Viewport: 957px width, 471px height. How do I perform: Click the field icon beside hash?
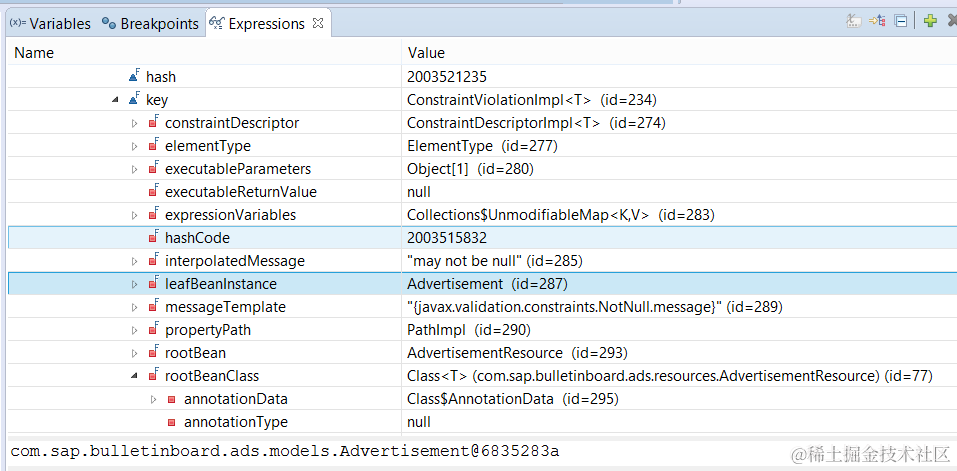click(135, 76)
